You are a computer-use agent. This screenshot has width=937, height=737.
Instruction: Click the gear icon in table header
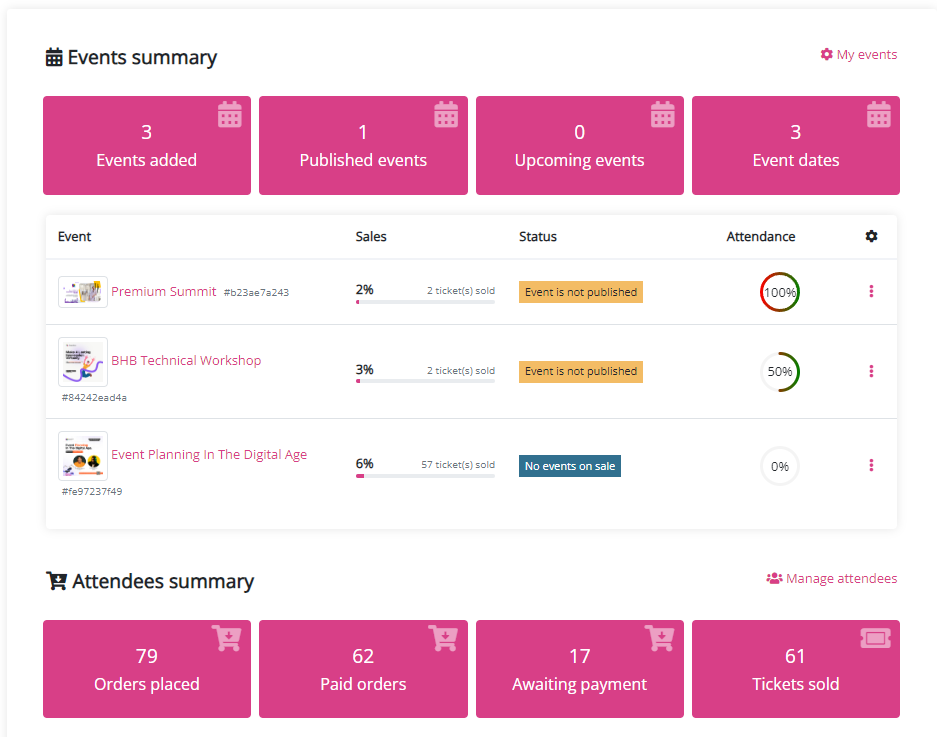[871, 236]
